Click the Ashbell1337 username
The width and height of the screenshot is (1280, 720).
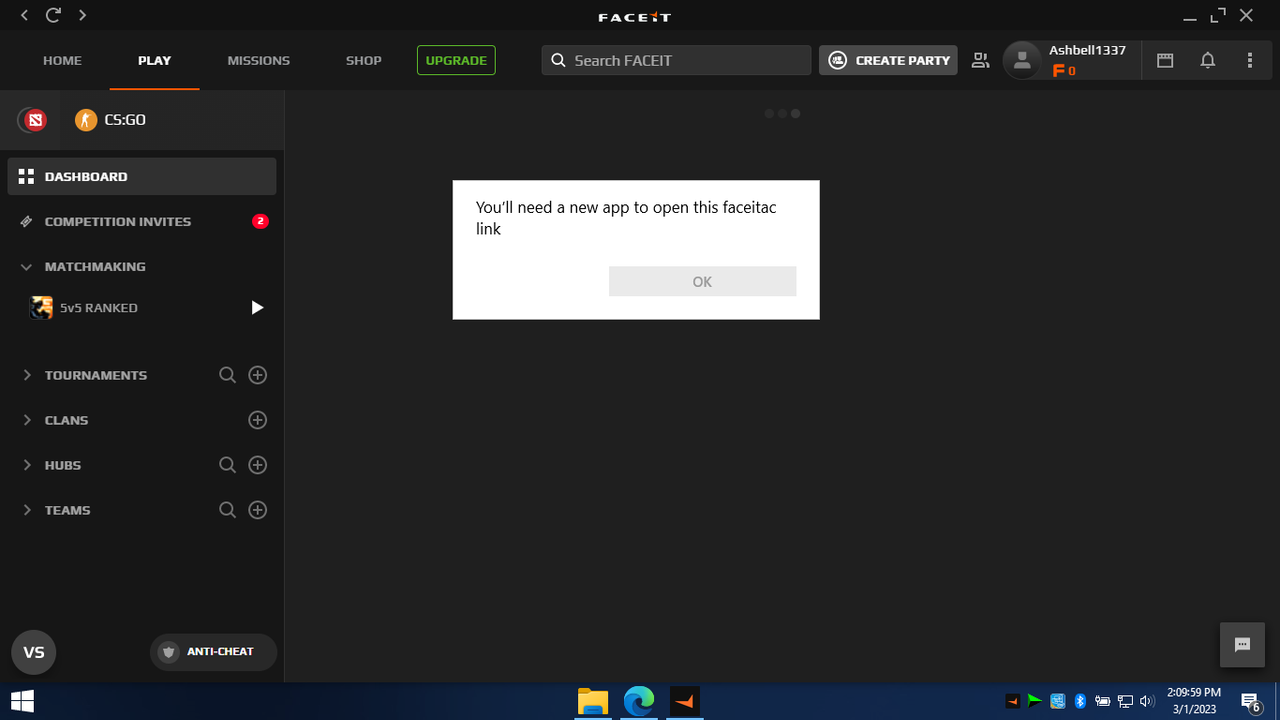coord(1087,50)
